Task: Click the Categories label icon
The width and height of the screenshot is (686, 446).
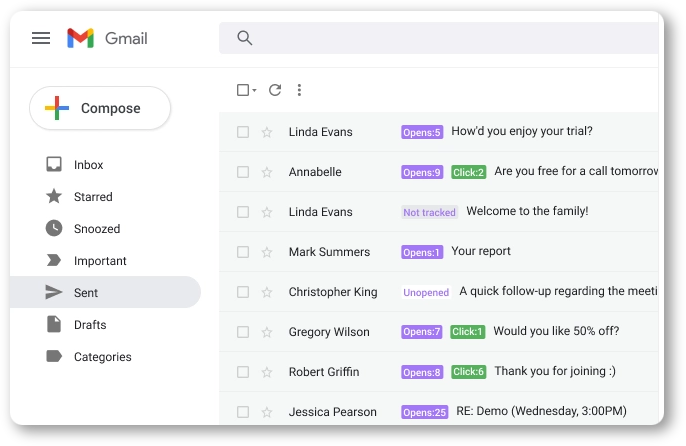Action: tap(54, 356)
